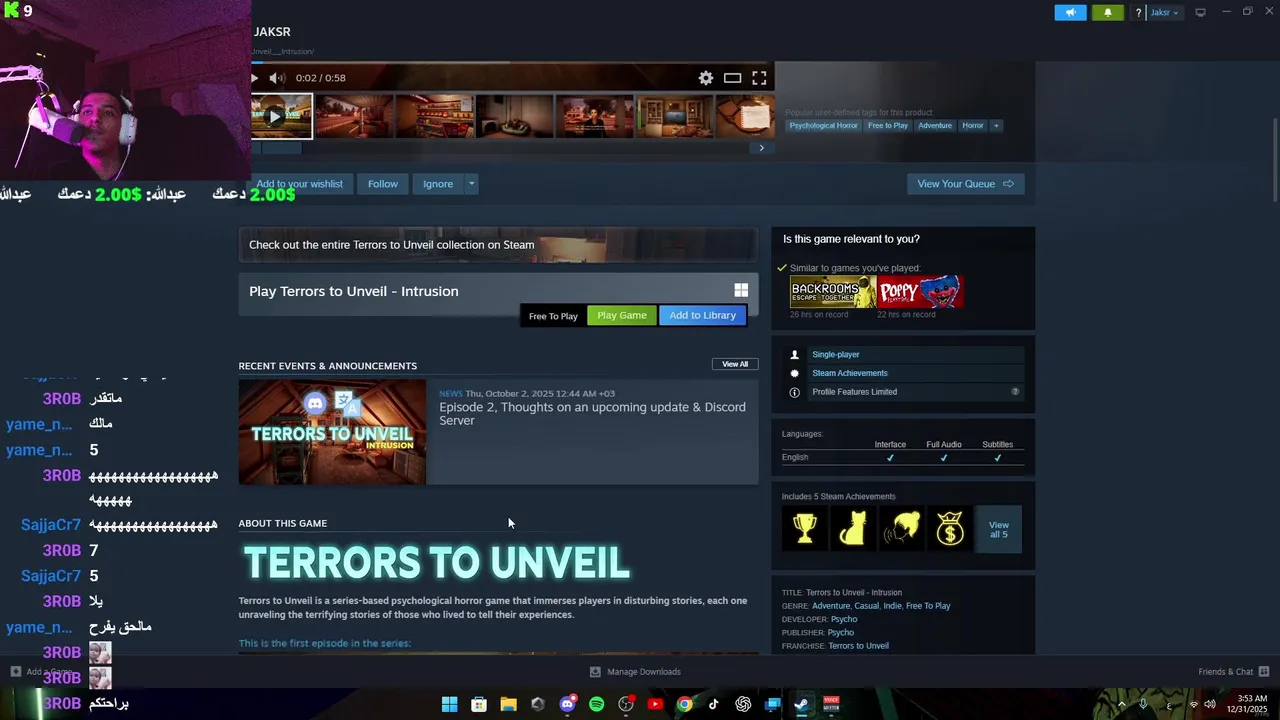
Task: Select the trailer thumbnail with play icon
Action: 281,116
